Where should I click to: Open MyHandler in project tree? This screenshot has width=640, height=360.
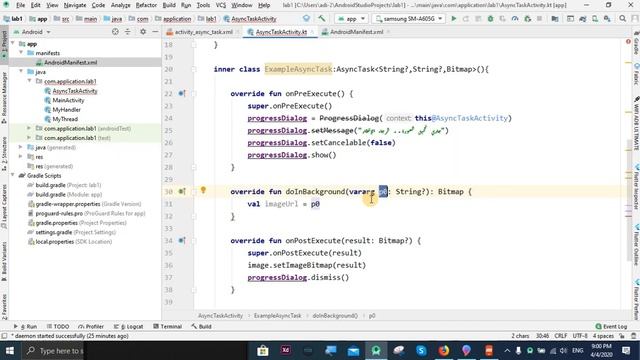coord(66,109)
